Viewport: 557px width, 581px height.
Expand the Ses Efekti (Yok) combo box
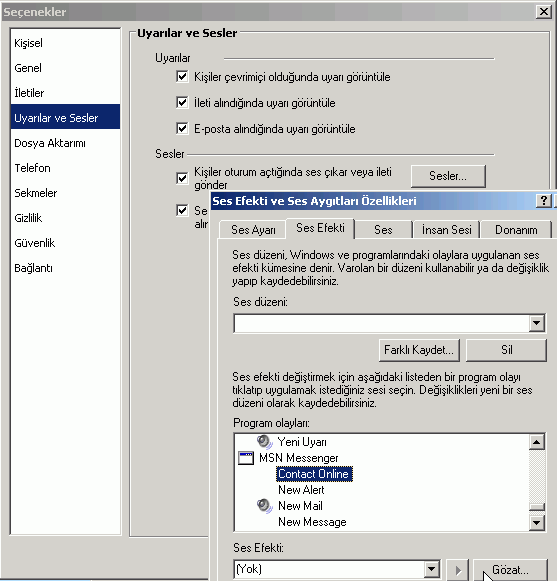click(x=431, y=569)
